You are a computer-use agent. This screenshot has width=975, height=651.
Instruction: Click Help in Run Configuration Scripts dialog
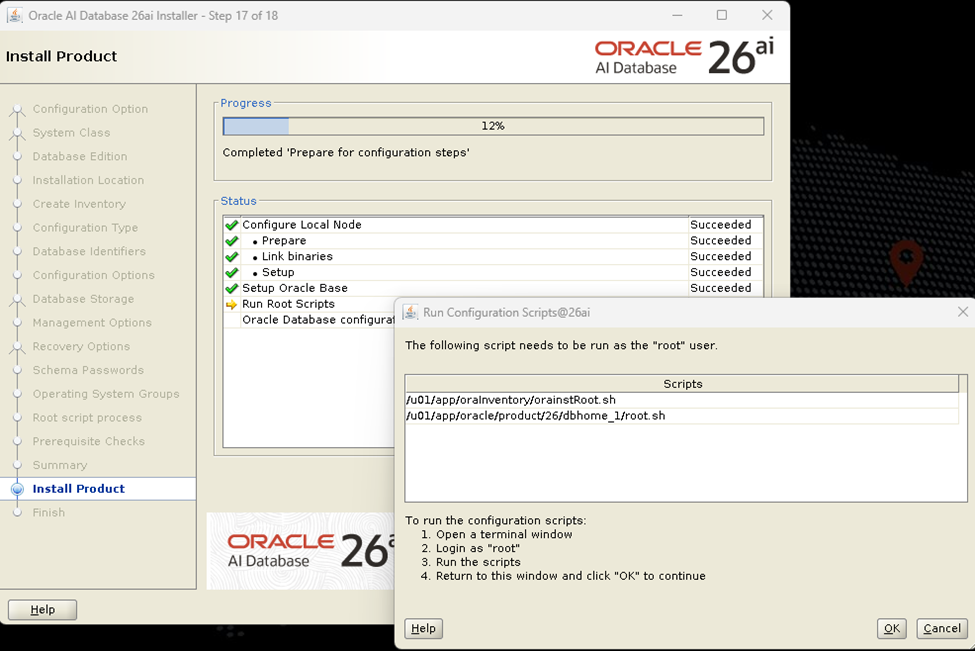(x=423, y=628)
